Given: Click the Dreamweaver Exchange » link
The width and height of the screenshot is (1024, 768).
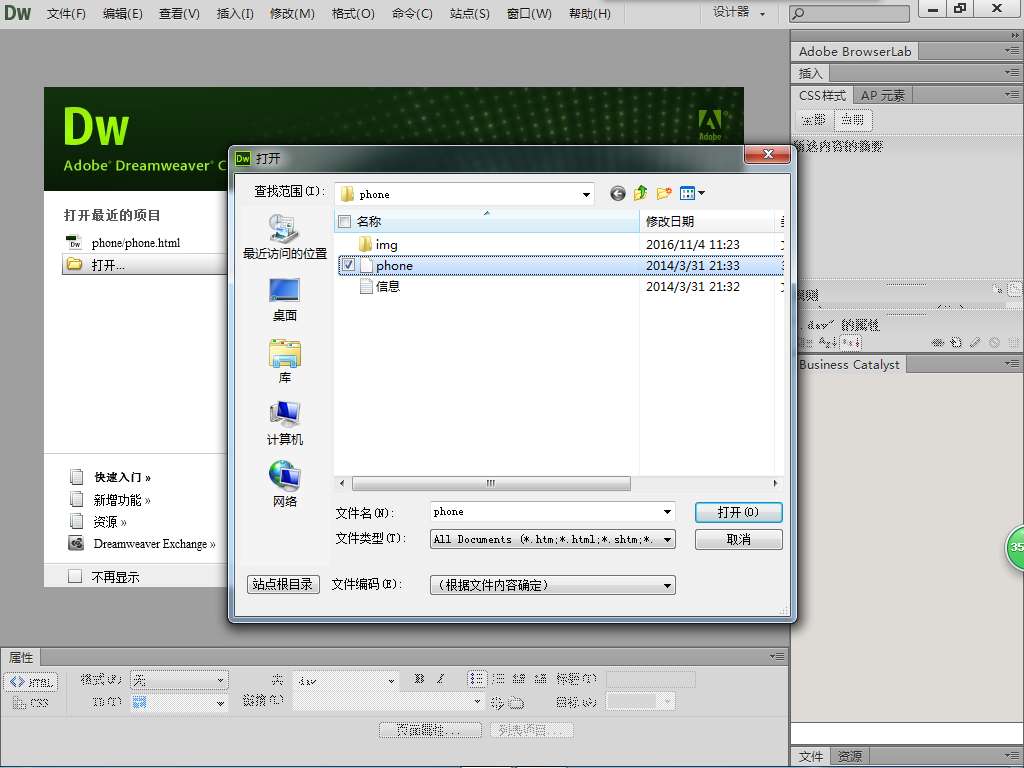Looking at the screenshot, I should [x=155, y=544].
